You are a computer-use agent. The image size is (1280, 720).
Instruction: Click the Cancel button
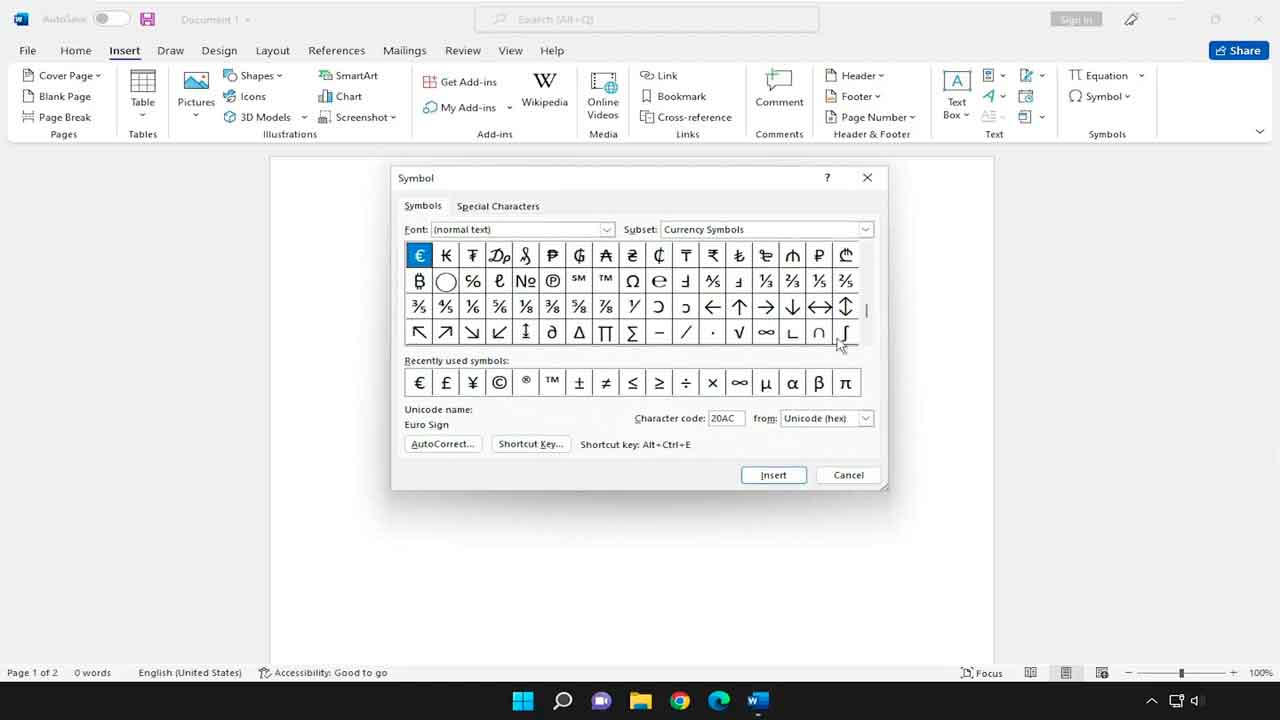coord(848,475)
